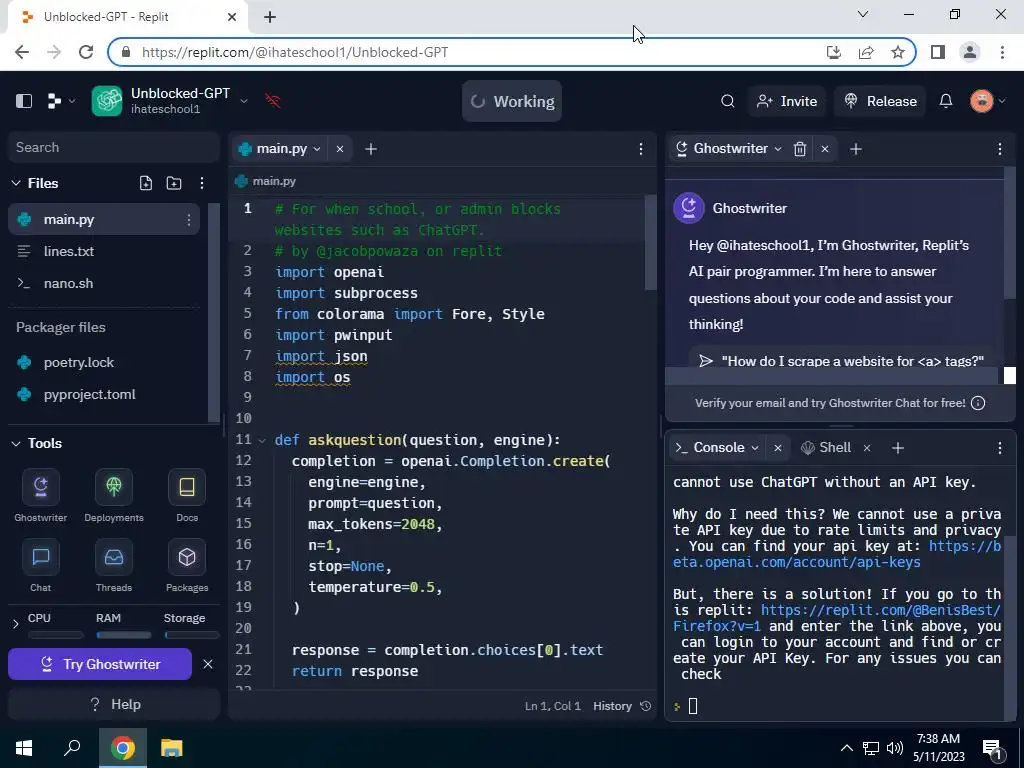Screen dimensions: 1024x768
Task: Install app icon in address bar
Action: point(834,52)
